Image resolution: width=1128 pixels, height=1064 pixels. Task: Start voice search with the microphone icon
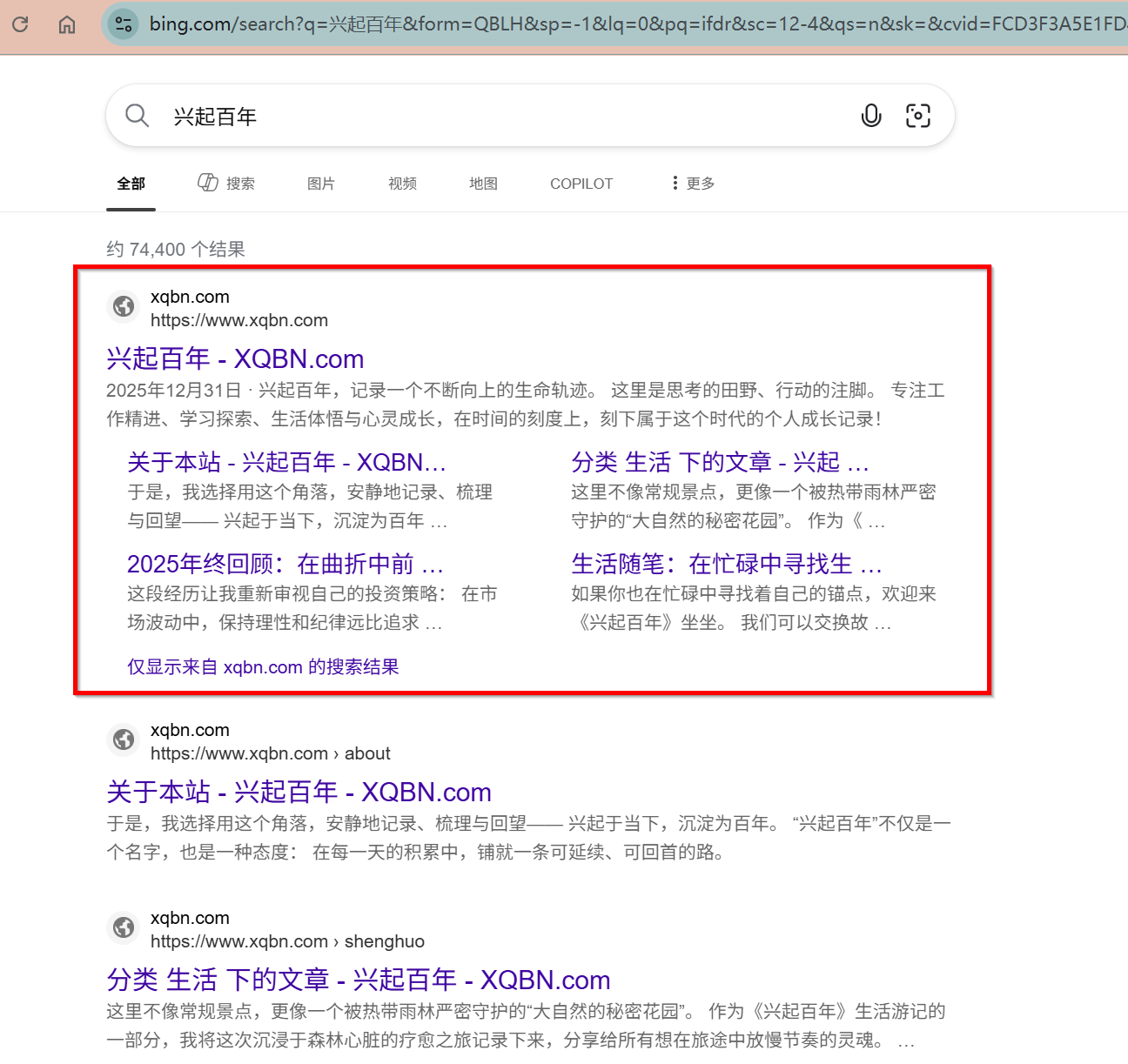pos(871,115)
